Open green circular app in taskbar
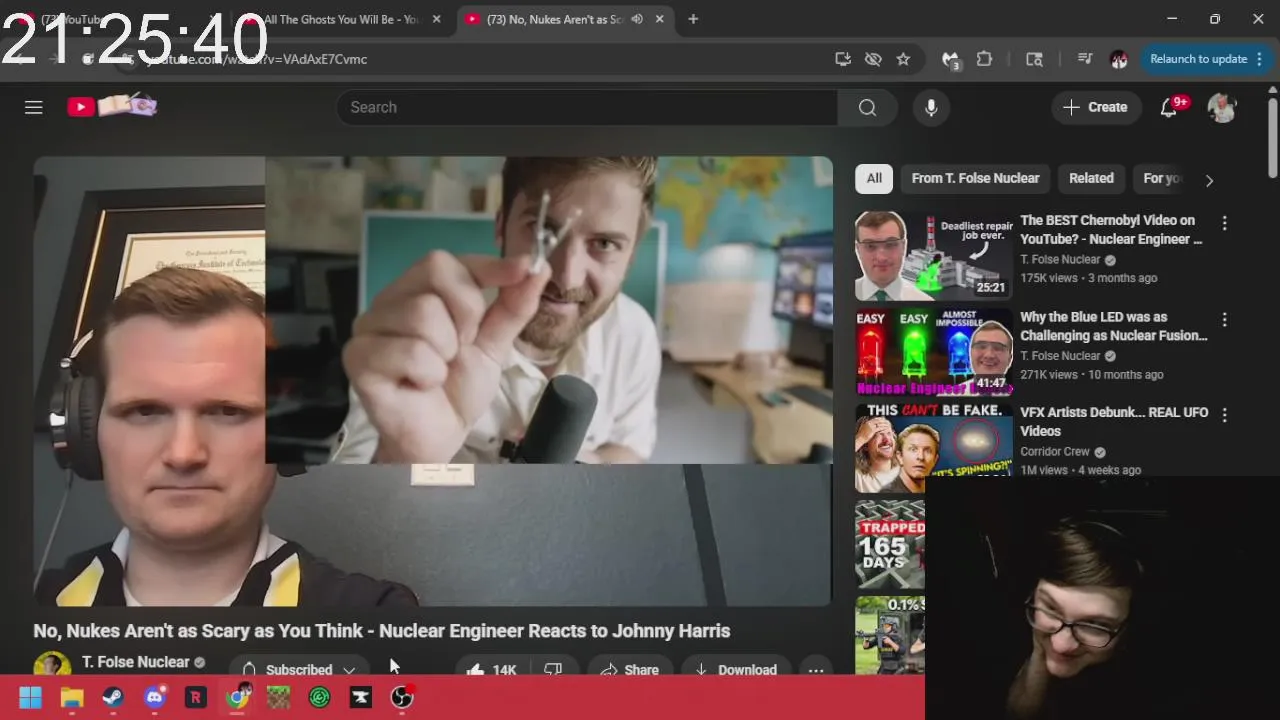 pyautogui.click(x=320, y=697)
